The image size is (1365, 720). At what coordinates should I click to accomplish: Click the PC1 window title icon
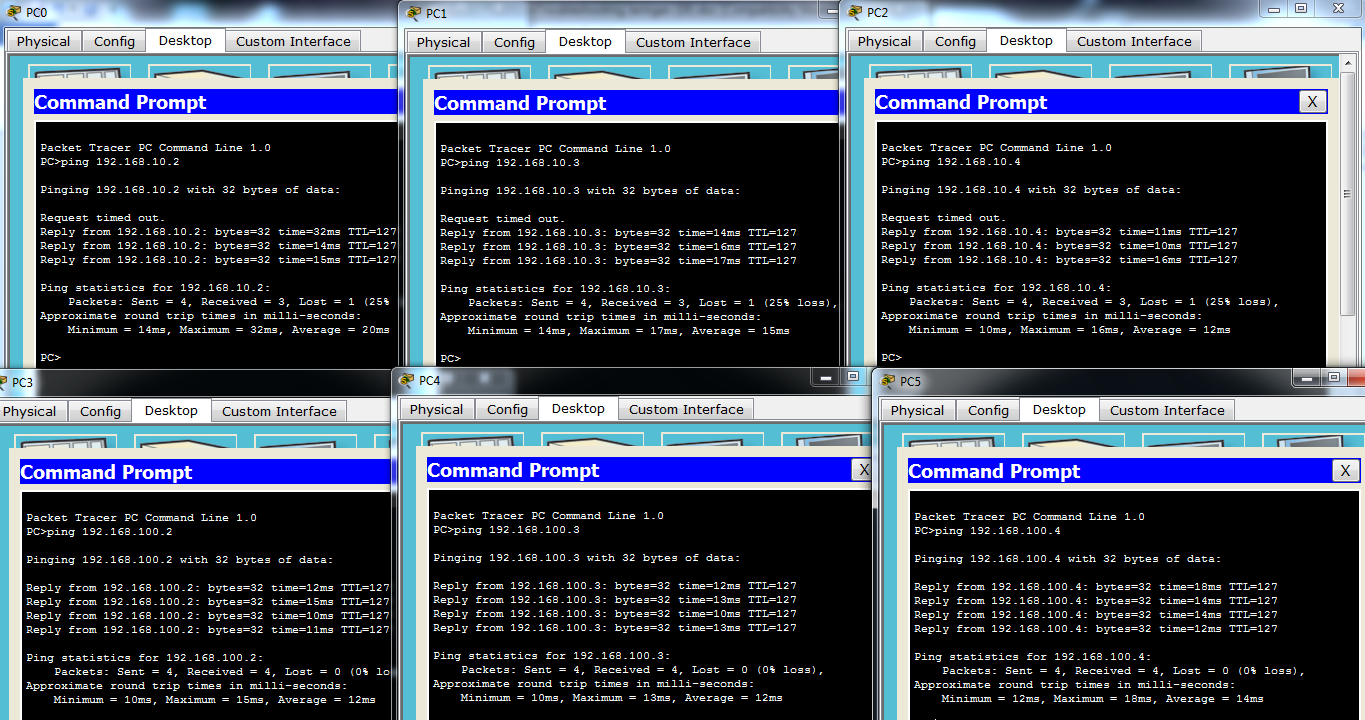pos(414,13)
